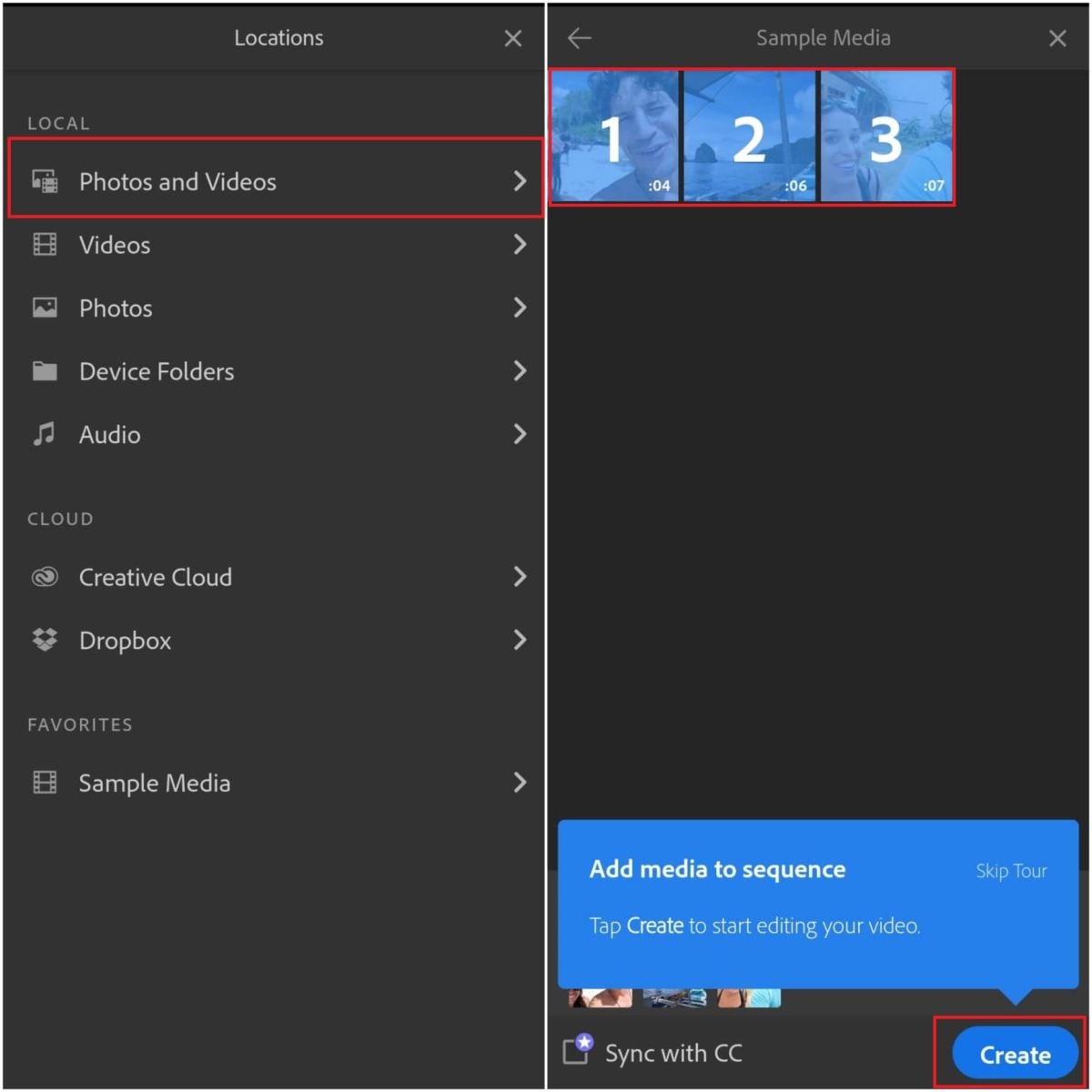This screenshot has width=1092, height=1092.
Task: Click the Dropbox icon
Action: pyautogui.click(x=45, y=640)
